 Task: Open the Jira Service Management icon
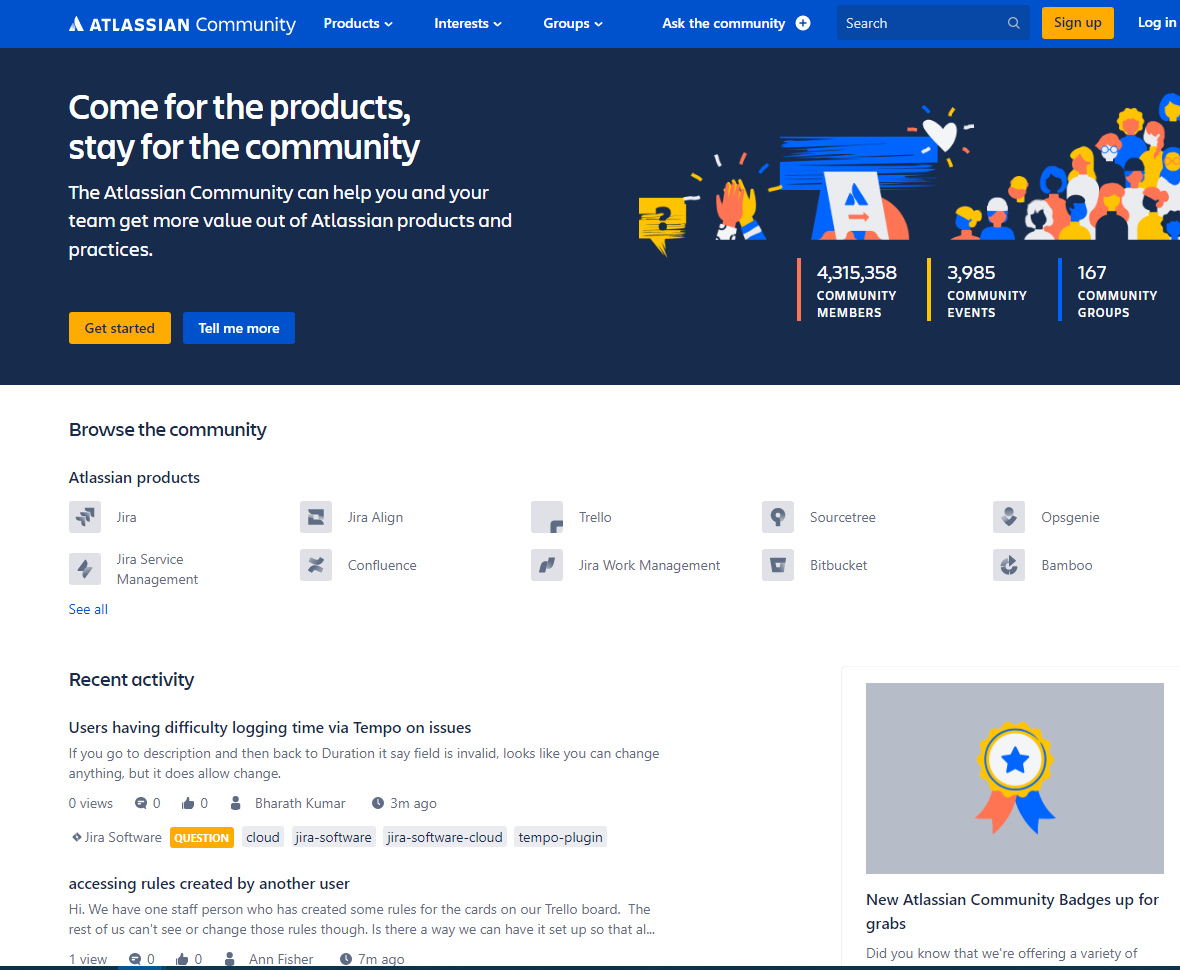pos(85,569)
